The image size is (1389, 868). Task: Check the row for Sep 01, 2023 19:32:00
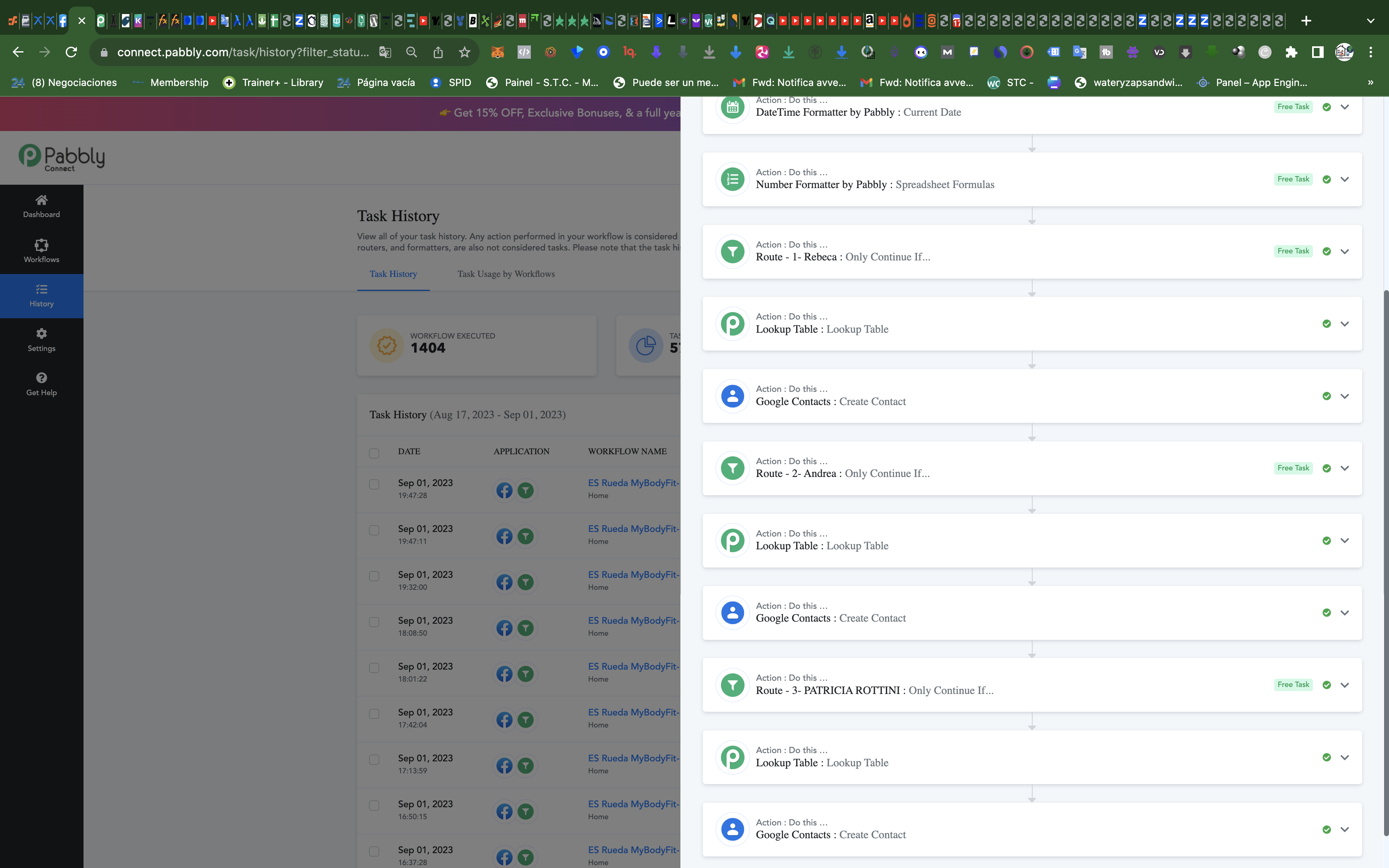374,576
